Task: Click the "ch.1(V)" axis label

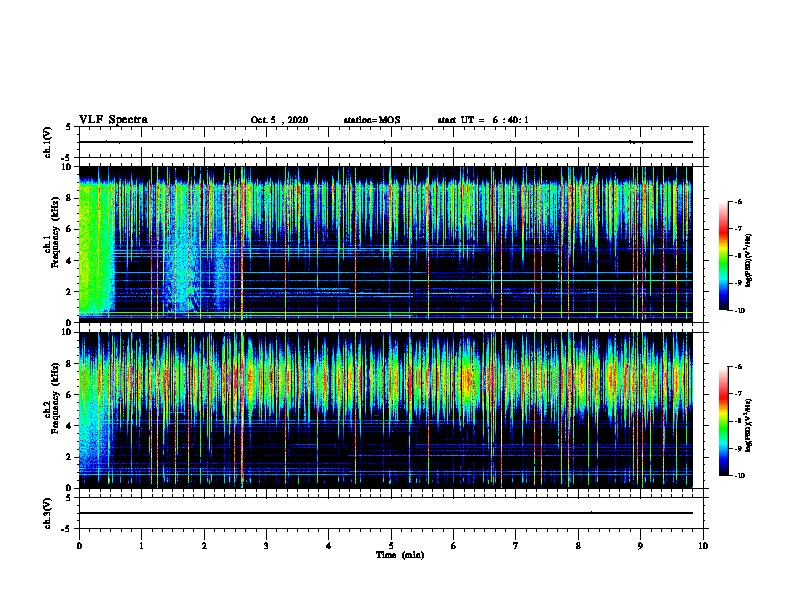Action: point(48,142)
